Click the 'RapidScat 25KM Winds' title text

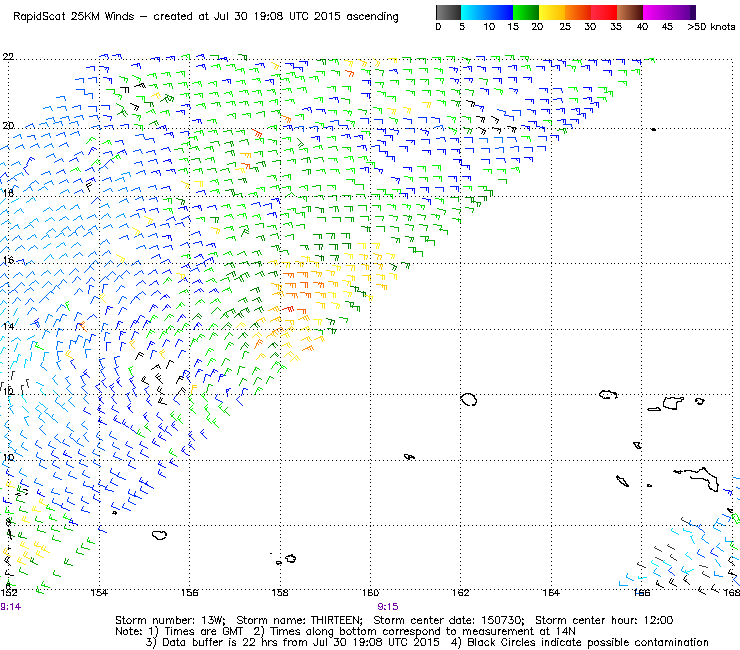coord(75,17)
